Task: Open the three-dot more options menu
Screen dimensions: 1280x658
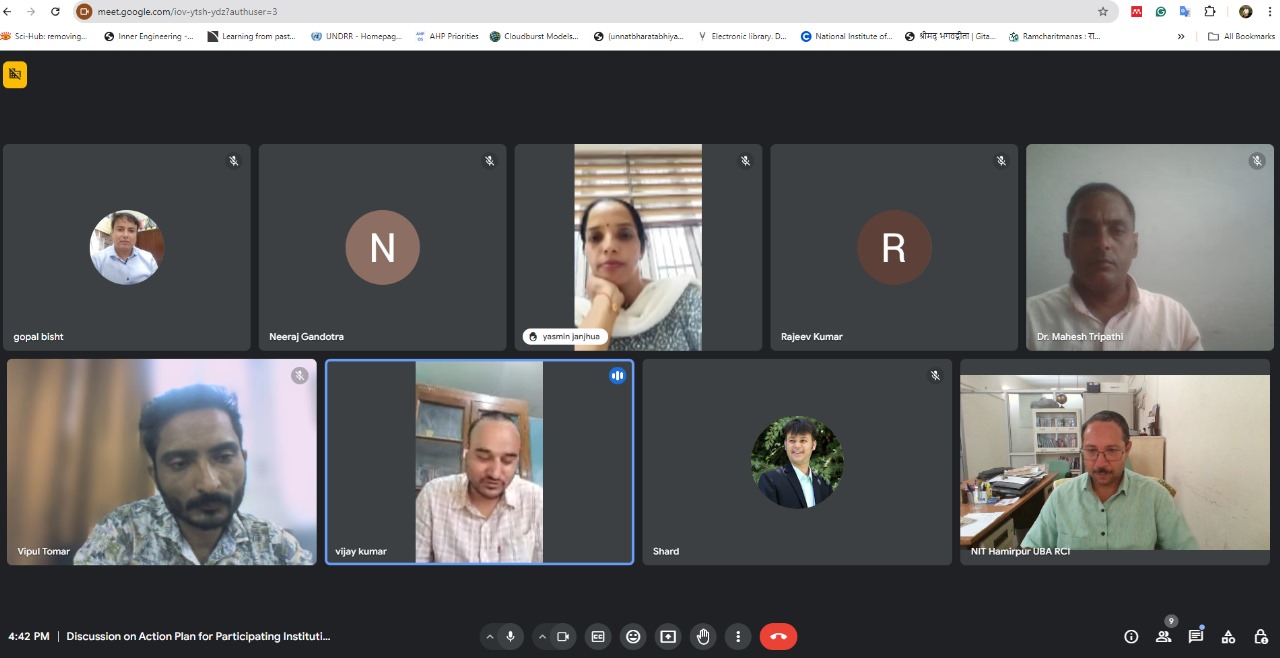Action: pyautogui.click(x=738, y=637)
